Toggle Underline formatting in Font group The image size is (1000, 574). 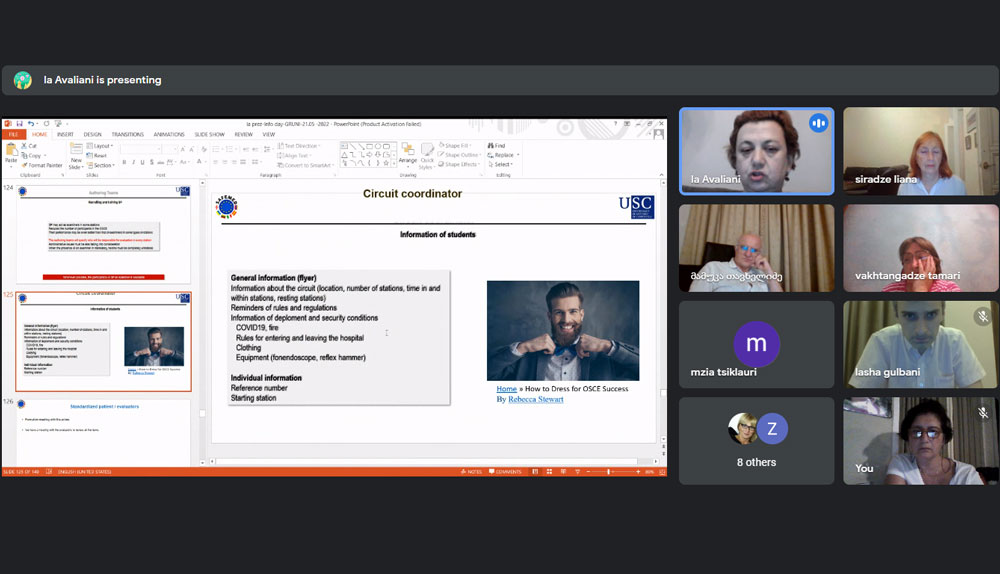coord(143,162)
